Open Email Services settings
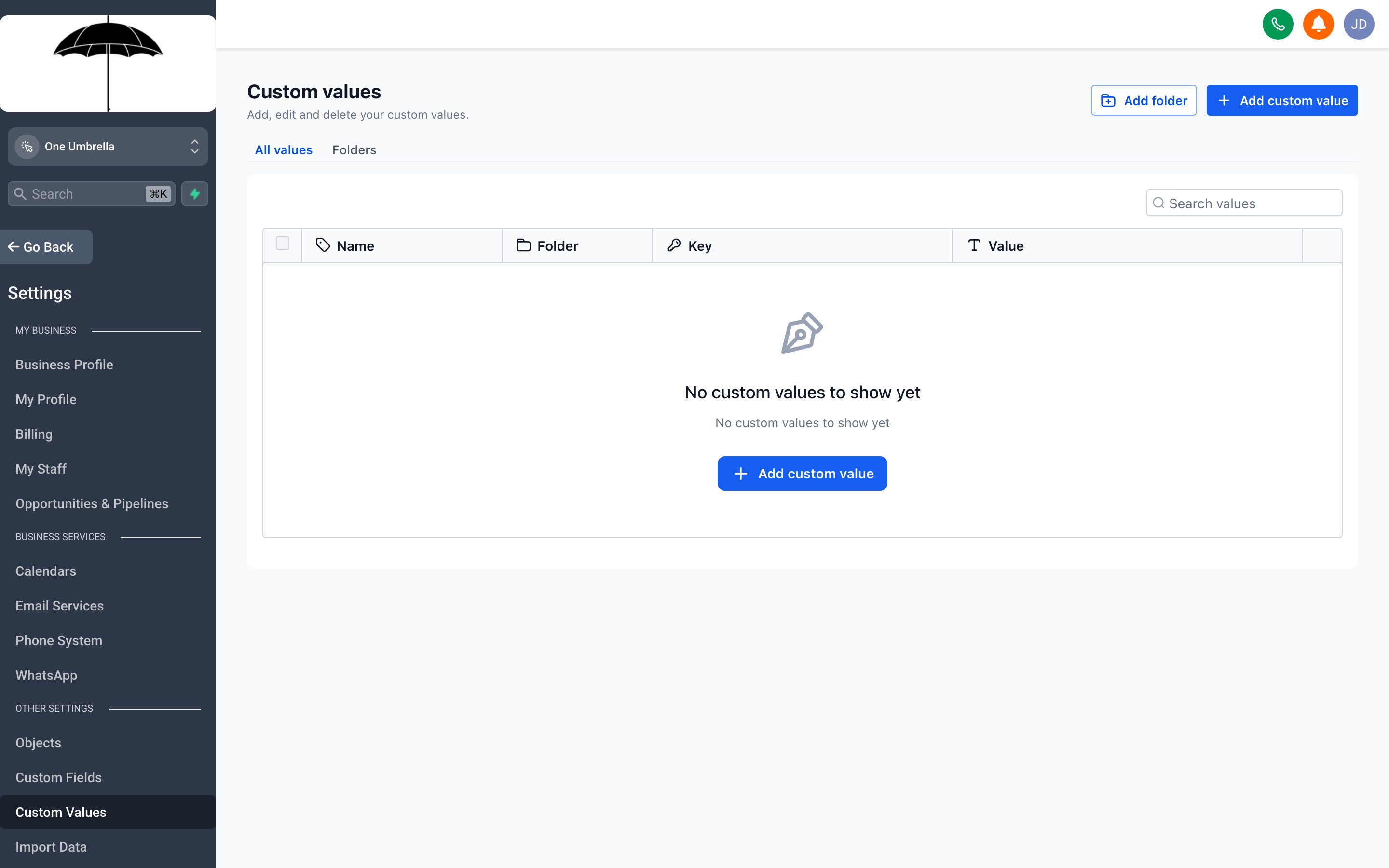This screenshot has width=1389, height=868. tap(60, 606)
